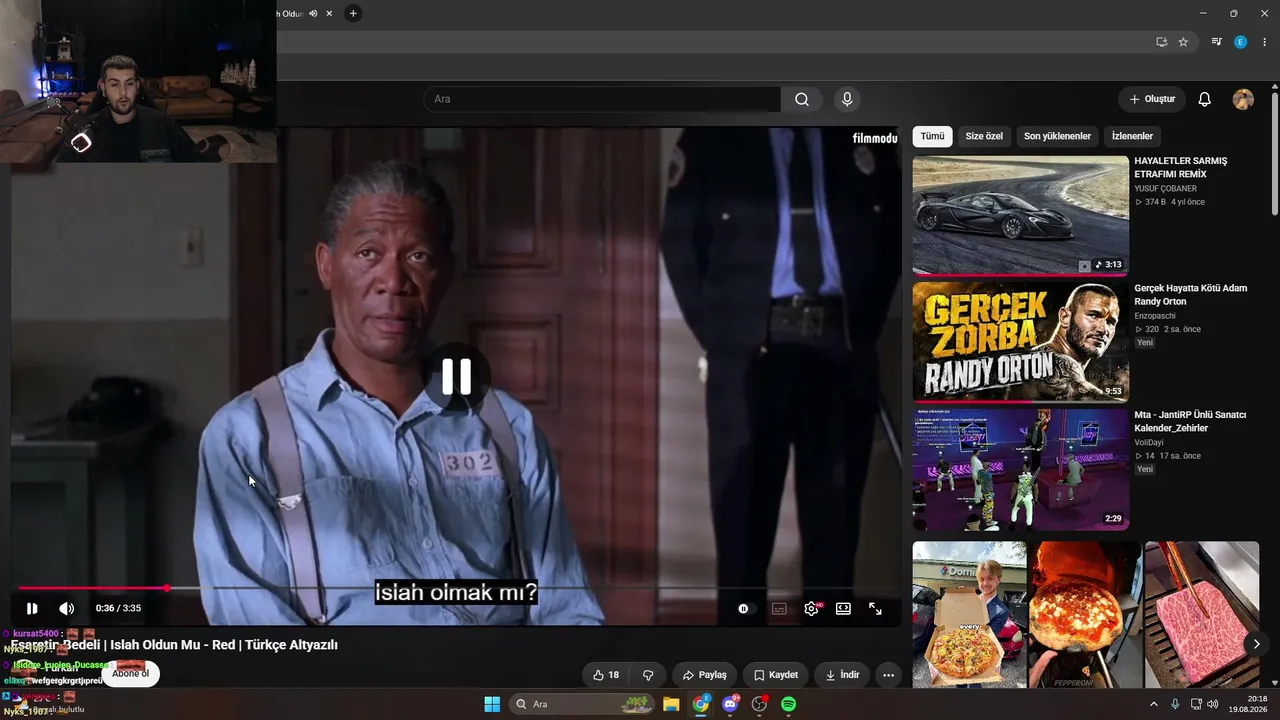Download the video with İndir

842,675
